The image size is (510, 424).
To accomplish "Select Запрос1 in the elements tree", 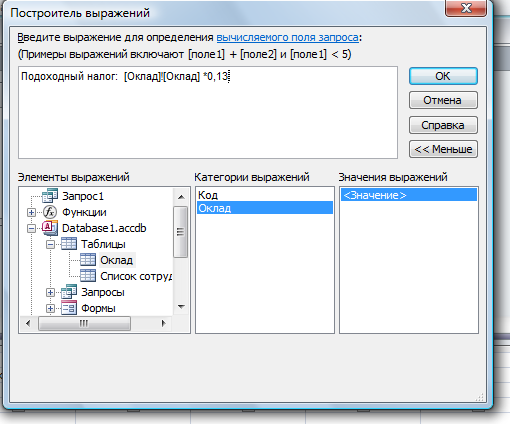I will (x=83, y=196).
